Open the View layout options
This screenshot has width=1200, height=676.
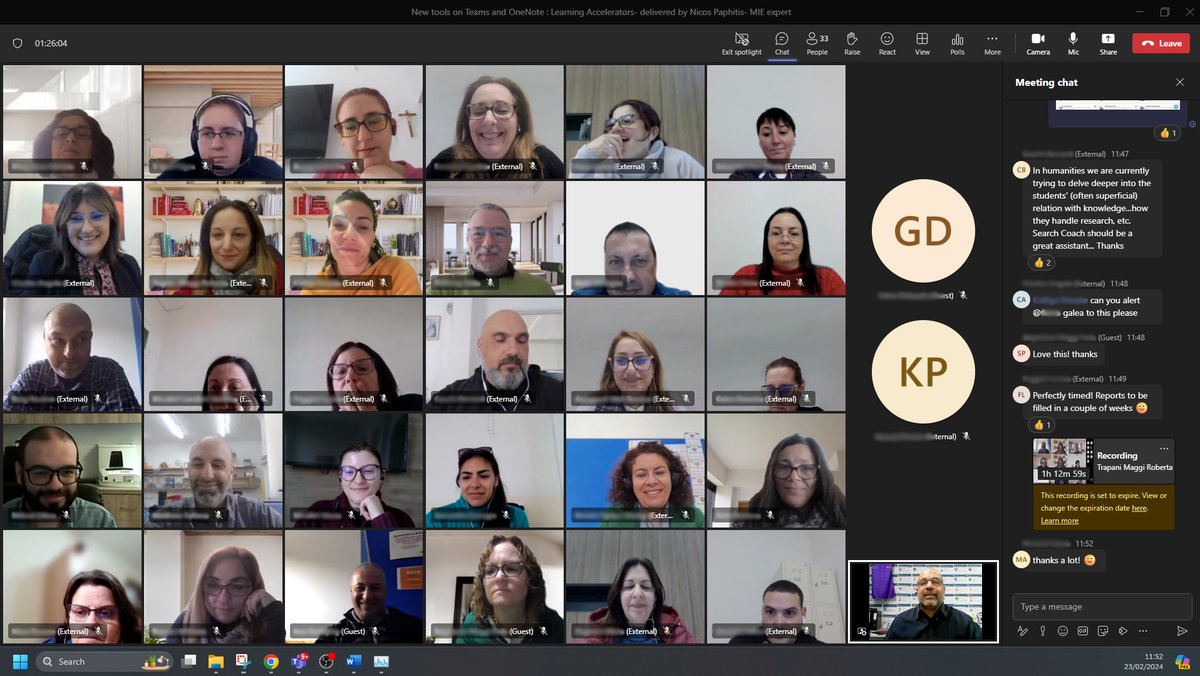click(x=922, y=42)
